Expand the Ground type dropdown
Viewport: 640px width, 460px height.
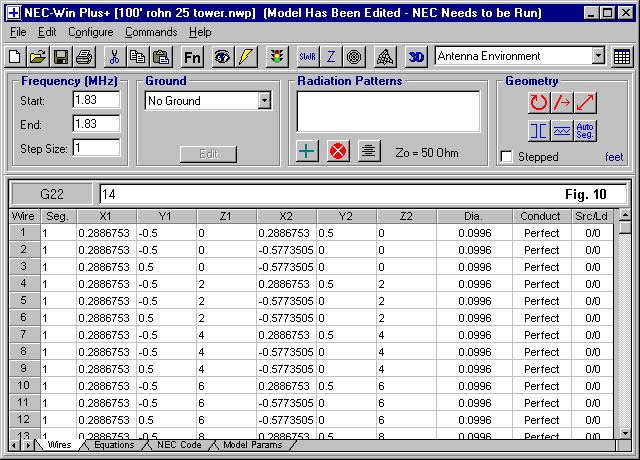pyautogui.click(x=264, y=101)
